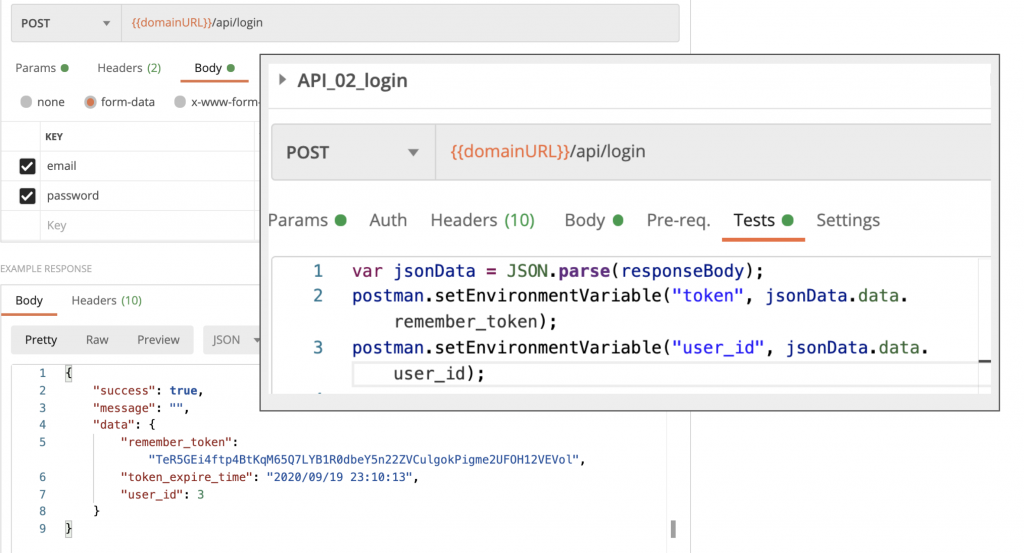Click the example response scrollbar thumb

673,528
